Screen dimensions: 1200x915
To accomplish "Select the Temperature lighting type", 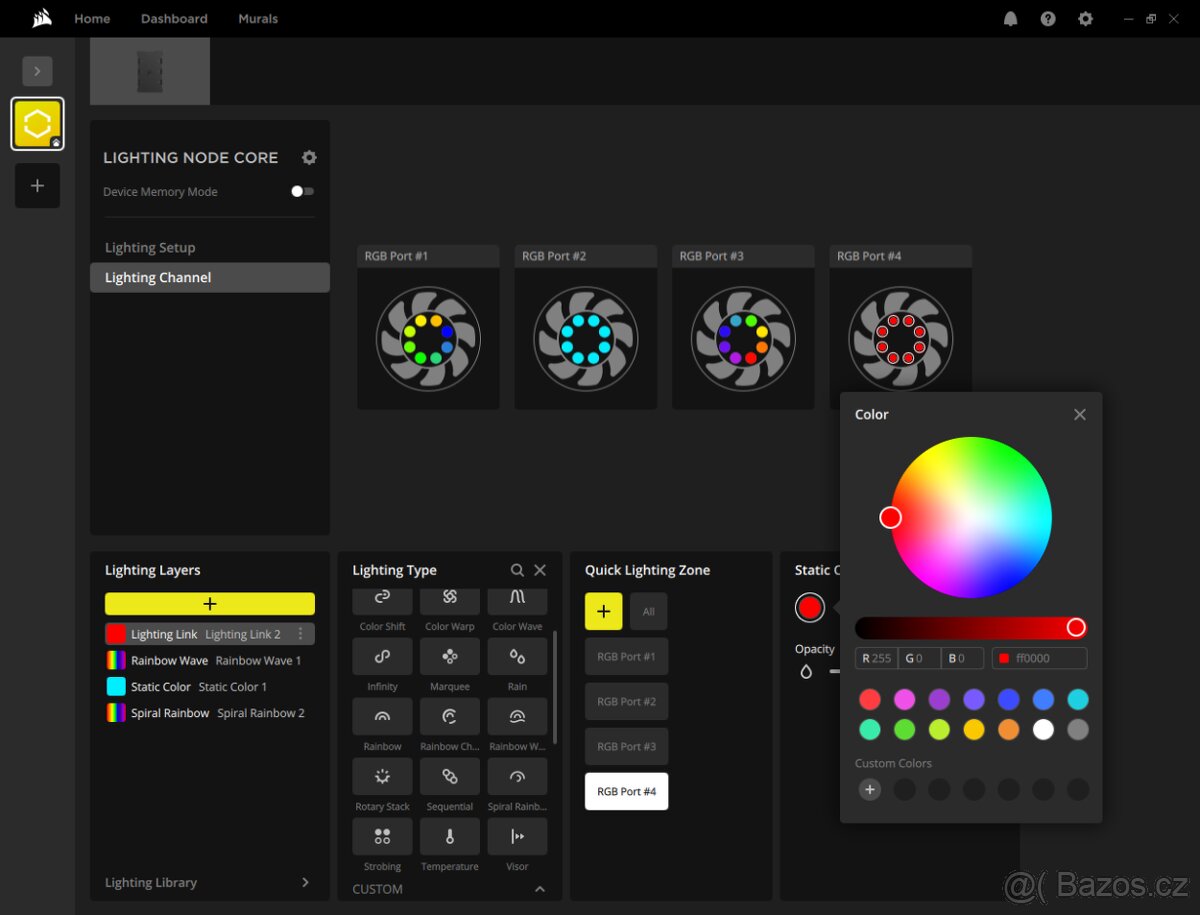I will click(449, 837).
